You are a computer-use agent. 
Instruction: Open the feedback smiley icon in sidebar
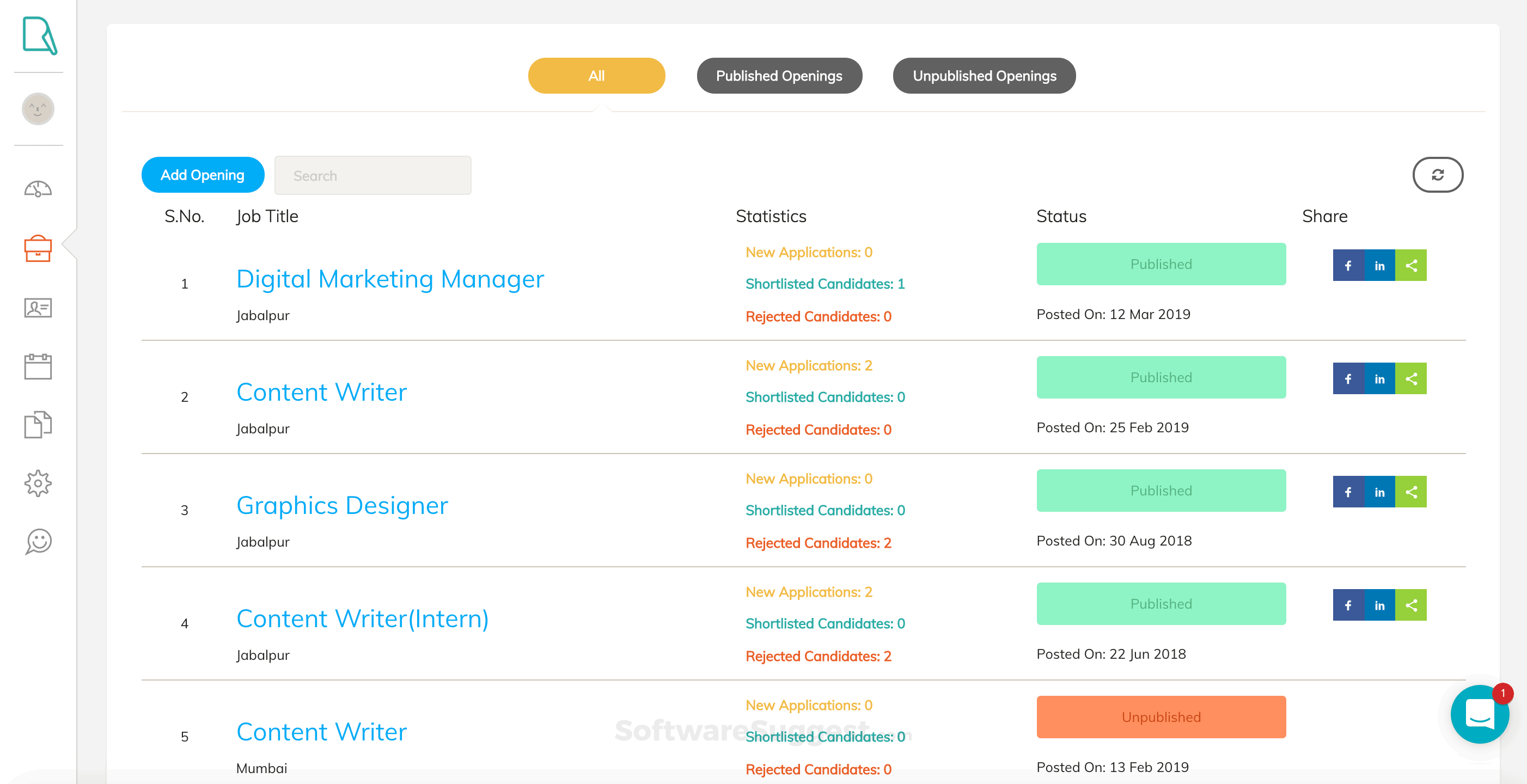coord(38,541)
